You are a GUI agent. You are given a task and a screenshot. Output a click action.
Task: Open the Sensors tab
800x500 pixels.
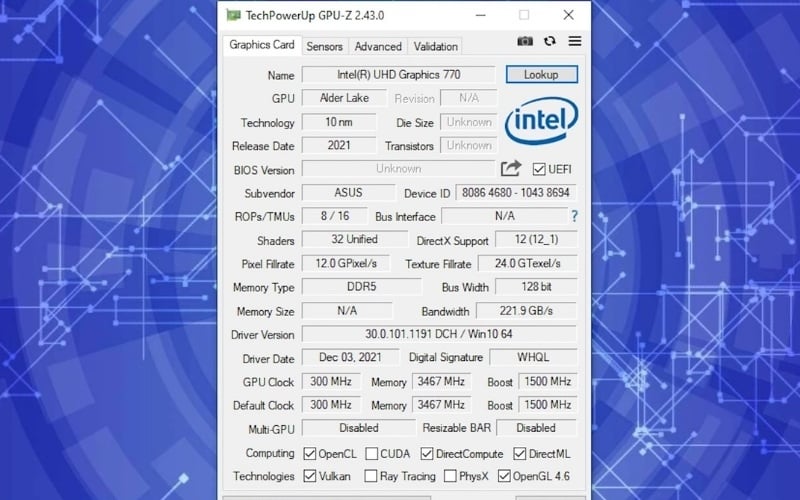[x=324, y=46]
